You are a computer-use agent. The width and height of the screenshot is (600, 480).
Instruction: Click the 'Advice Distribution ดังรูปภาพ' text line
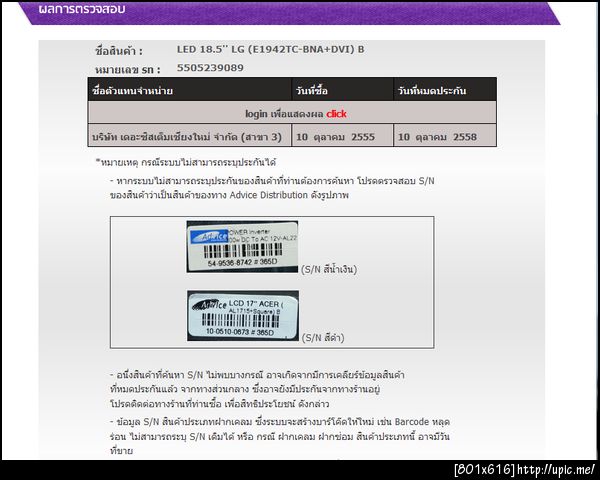pos(229,195)
